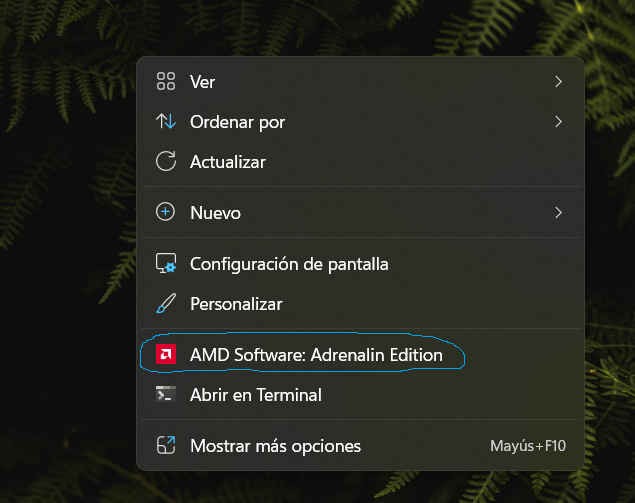
Task: Click the paintbrush Personalizar icon
Action: 166,304
